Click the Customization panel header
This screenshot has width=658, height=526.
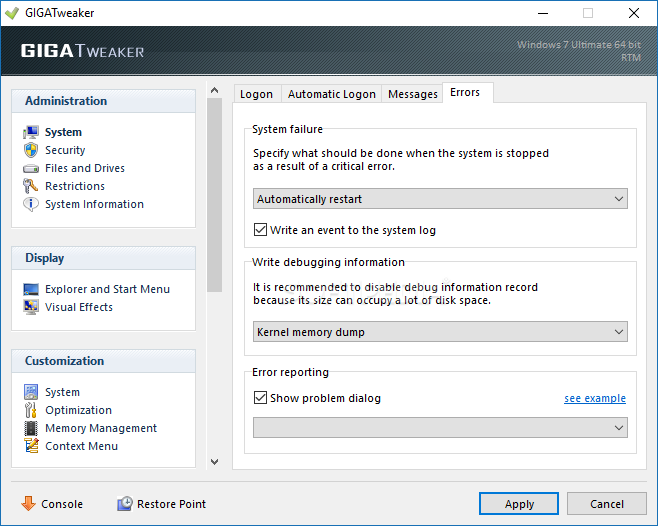(104, 361)
